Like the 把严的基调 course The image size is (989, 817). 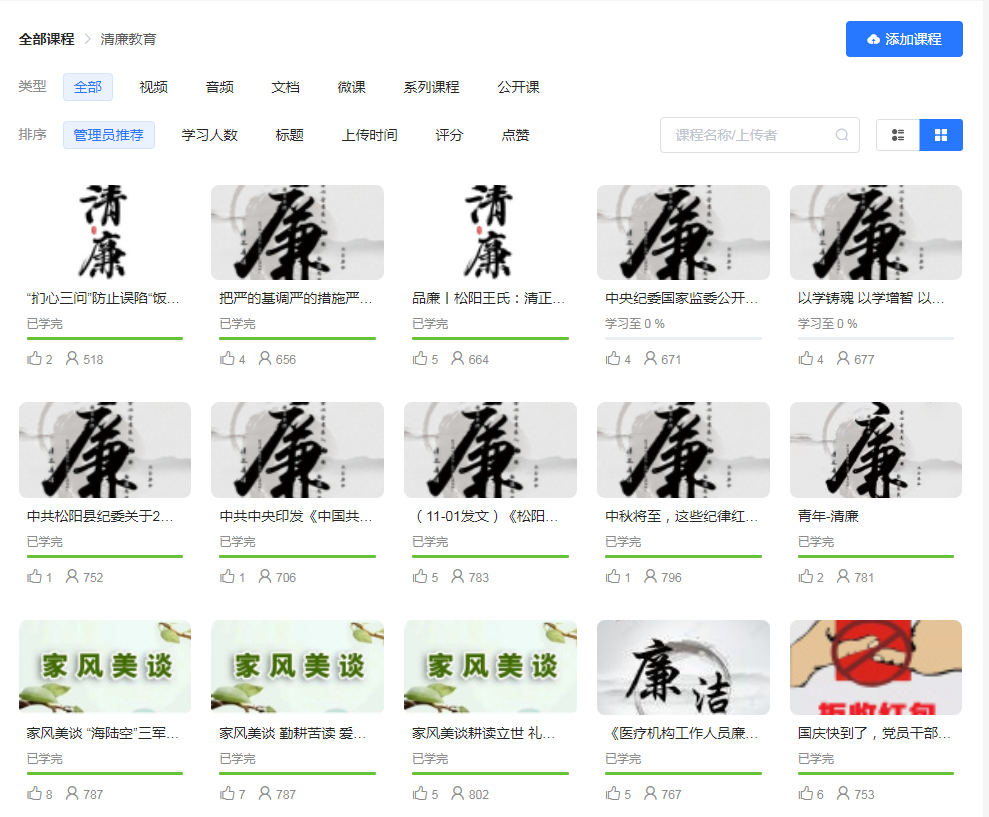[x=227, y=358]
